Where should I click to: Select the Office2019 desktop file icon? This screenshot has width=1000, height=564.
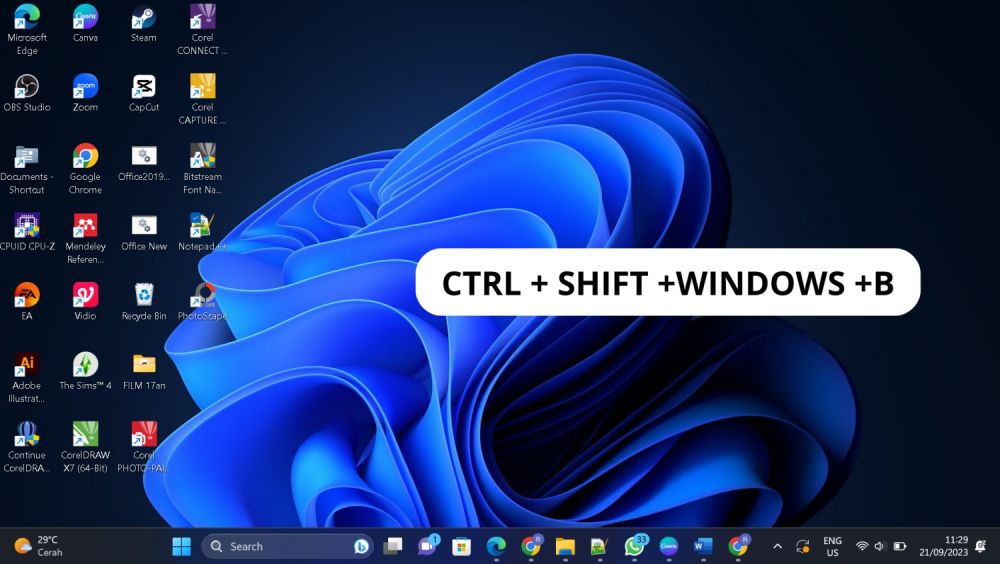[143, 163]
